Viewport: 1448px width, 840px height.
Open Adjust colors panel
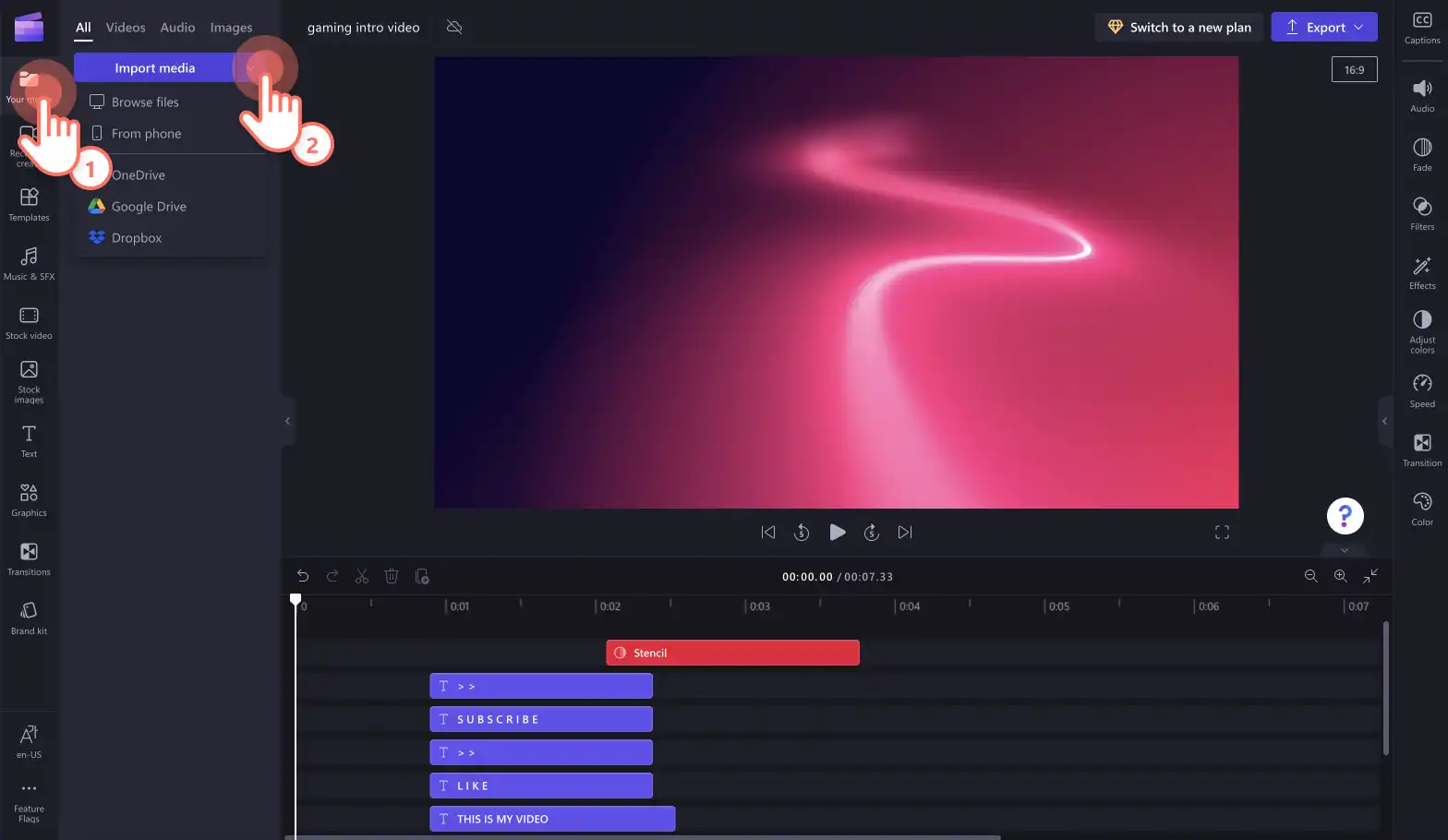click(x=1422, y=331)
